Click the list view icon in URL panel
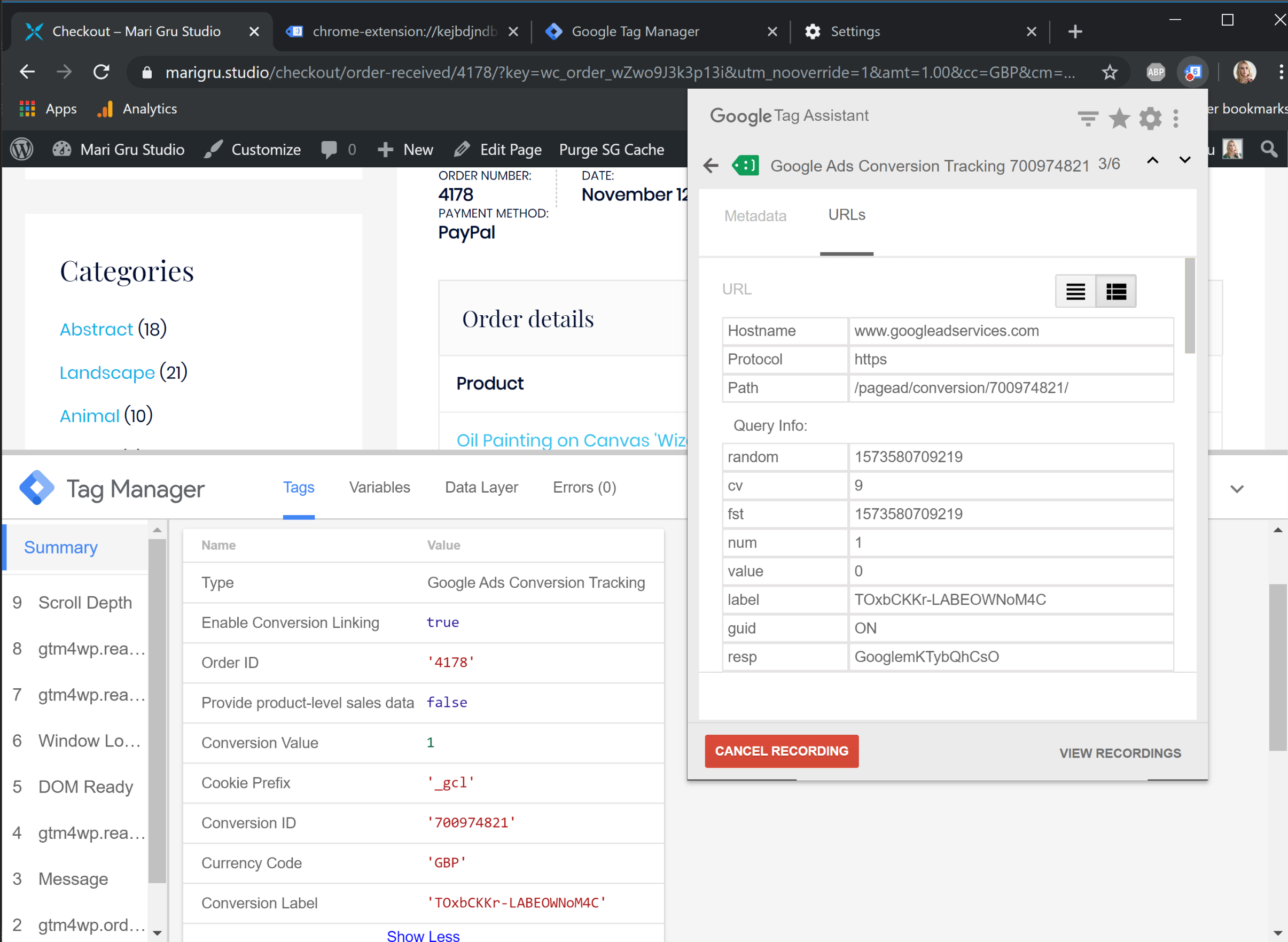Screen dimensions: 1288x942 tap(1076, 291)
